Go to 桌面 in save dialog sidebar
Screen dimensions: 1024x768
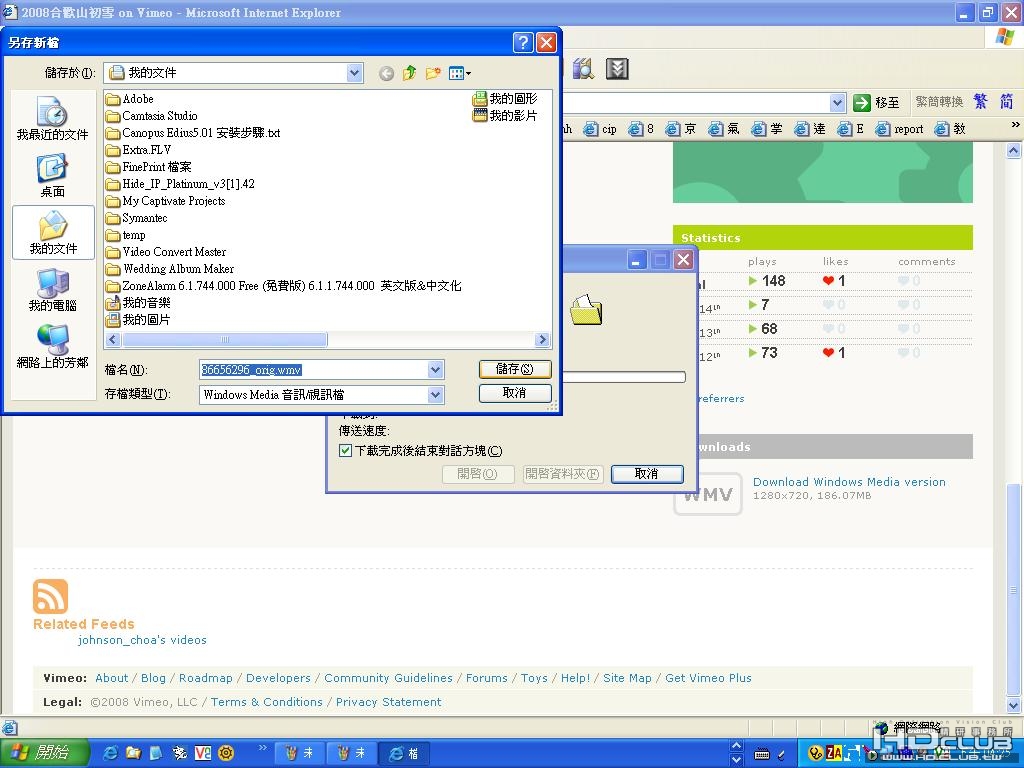pyautogui.click(x=52, y=176)
